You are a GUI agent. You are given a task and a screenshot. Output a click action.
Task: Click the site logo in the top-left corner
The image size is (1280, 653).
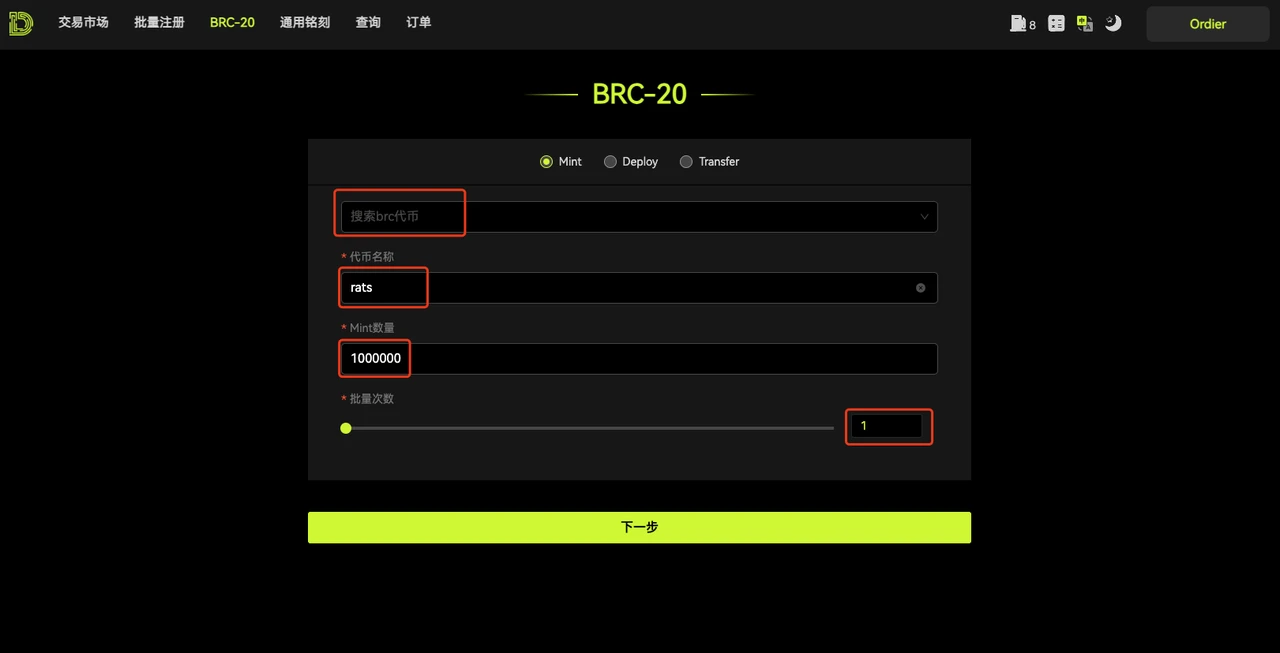21,23
